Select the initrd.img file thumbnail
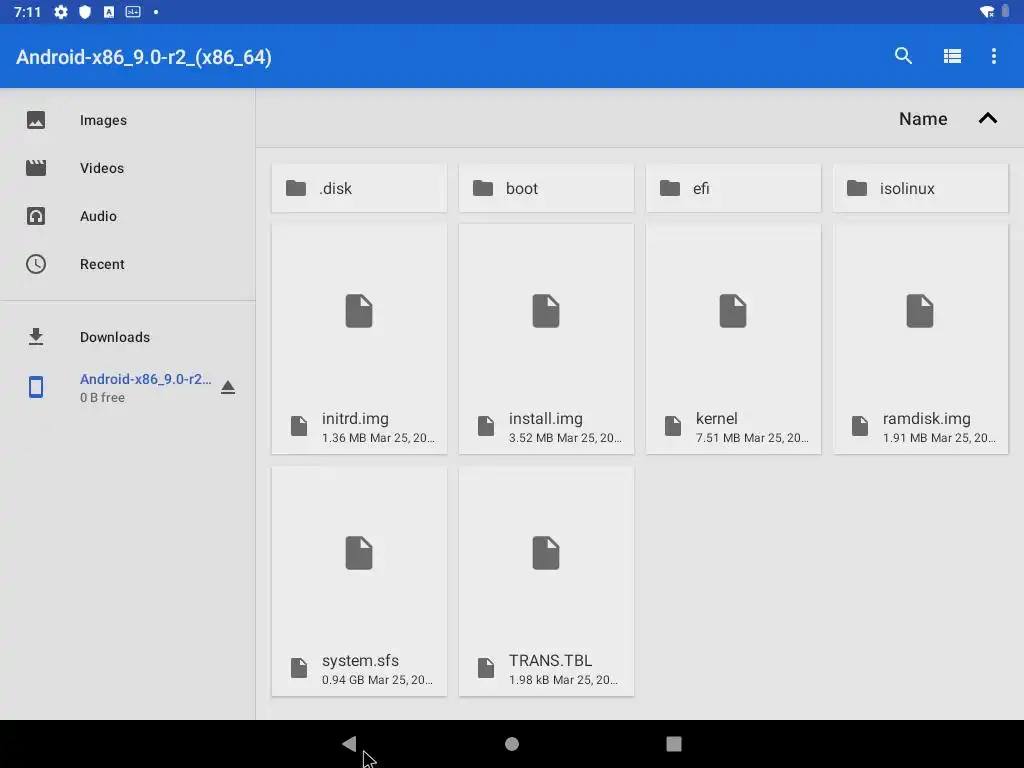This screenshot has height=768, width=1024. click(359, 311)
